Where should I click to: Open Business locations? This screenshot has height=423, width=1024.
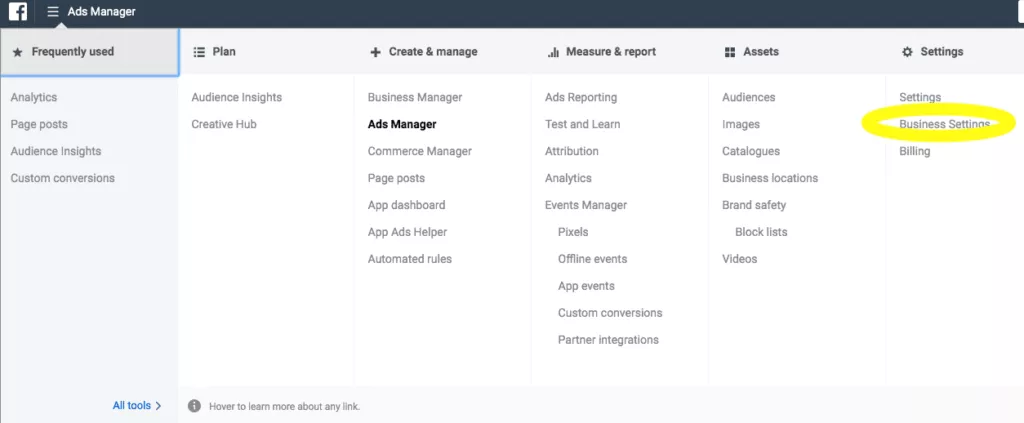point(770,178)
